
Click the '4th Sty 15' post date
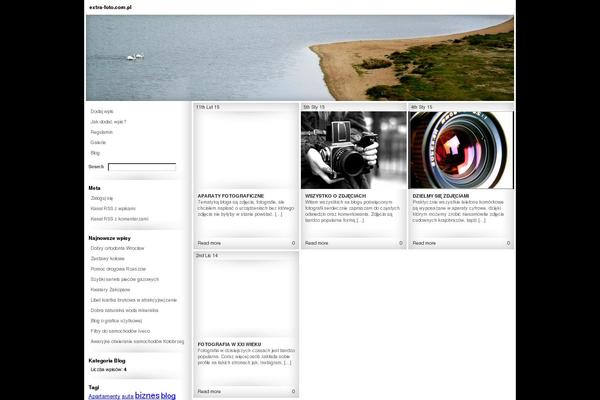(421, 107)
